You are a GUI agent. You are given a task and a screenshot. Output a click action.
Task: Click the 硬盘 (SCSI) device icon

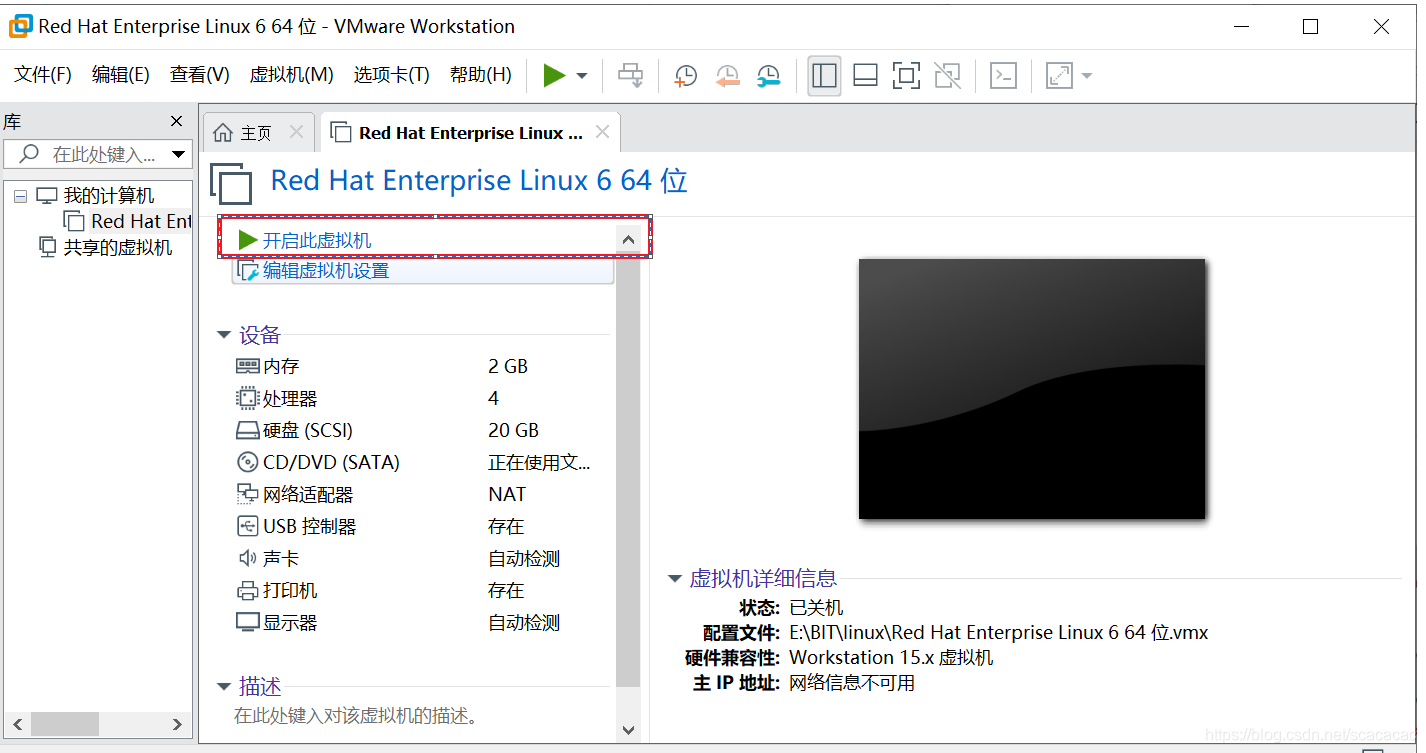[x=247, y=431]
